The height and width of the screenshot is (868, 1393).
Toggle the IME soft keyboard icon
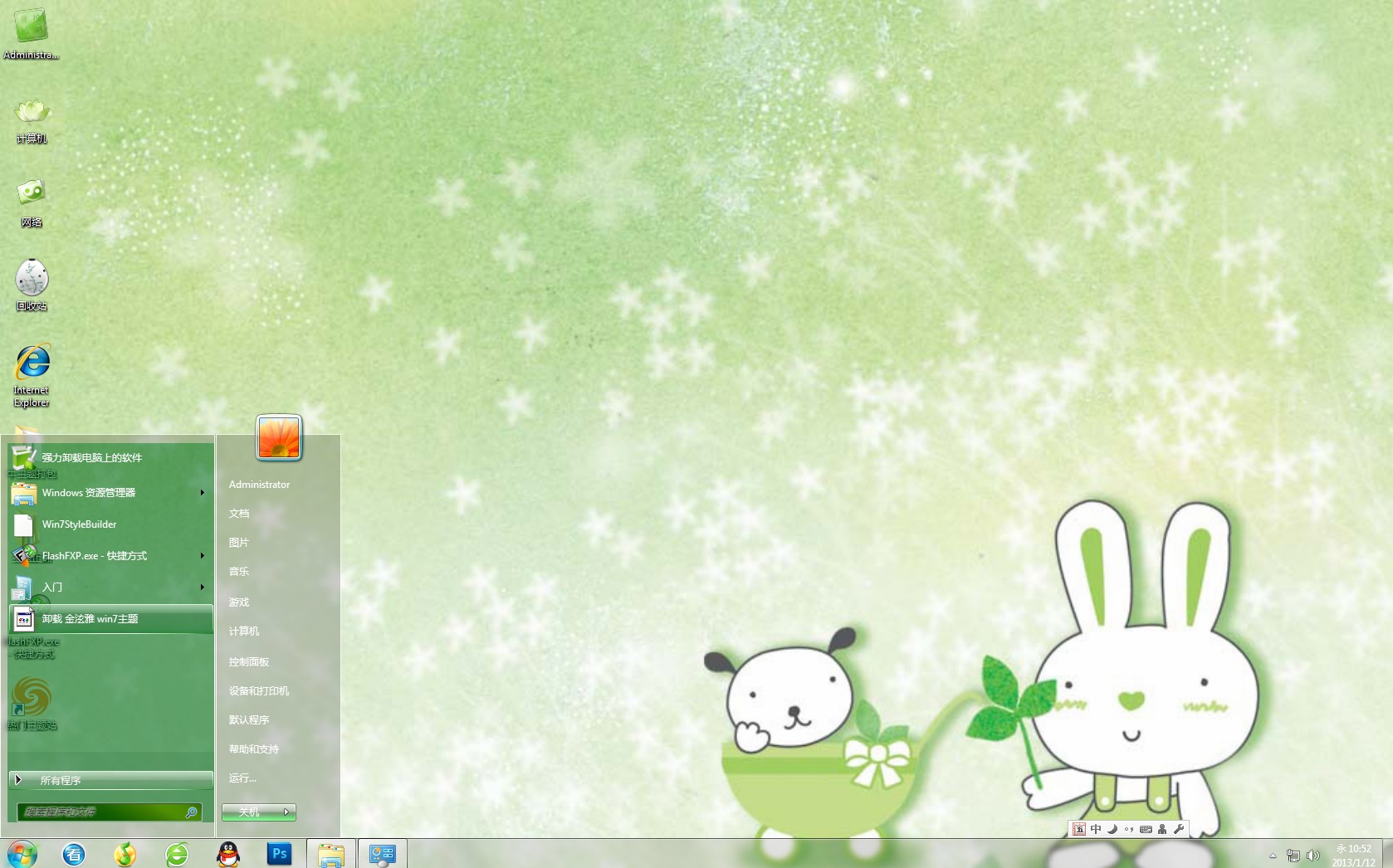click(1146, 829)
